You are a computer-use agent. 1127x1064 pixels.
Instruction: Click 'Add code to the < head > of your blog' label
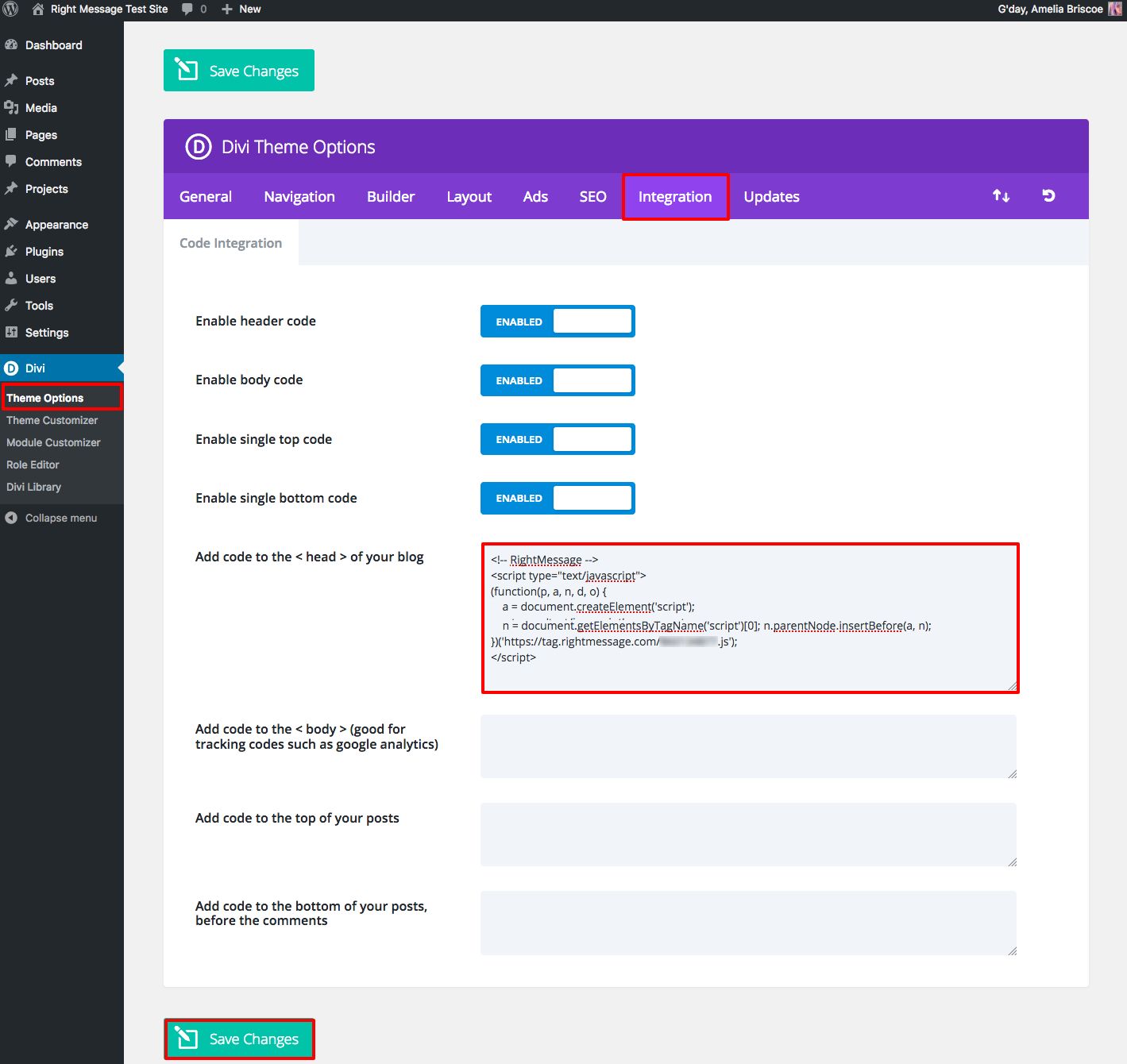(x=310, y=557)
